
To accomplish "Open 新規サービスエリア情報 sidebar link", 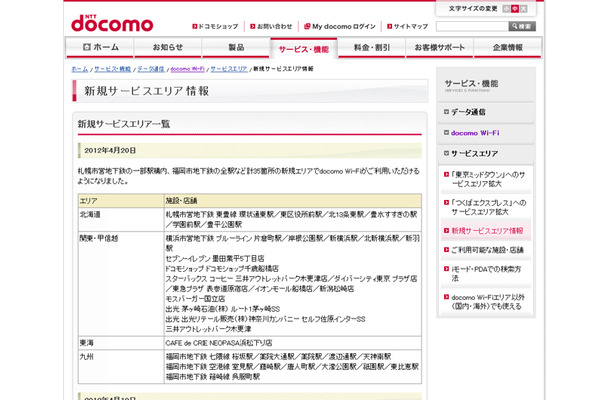I will 487,231.
